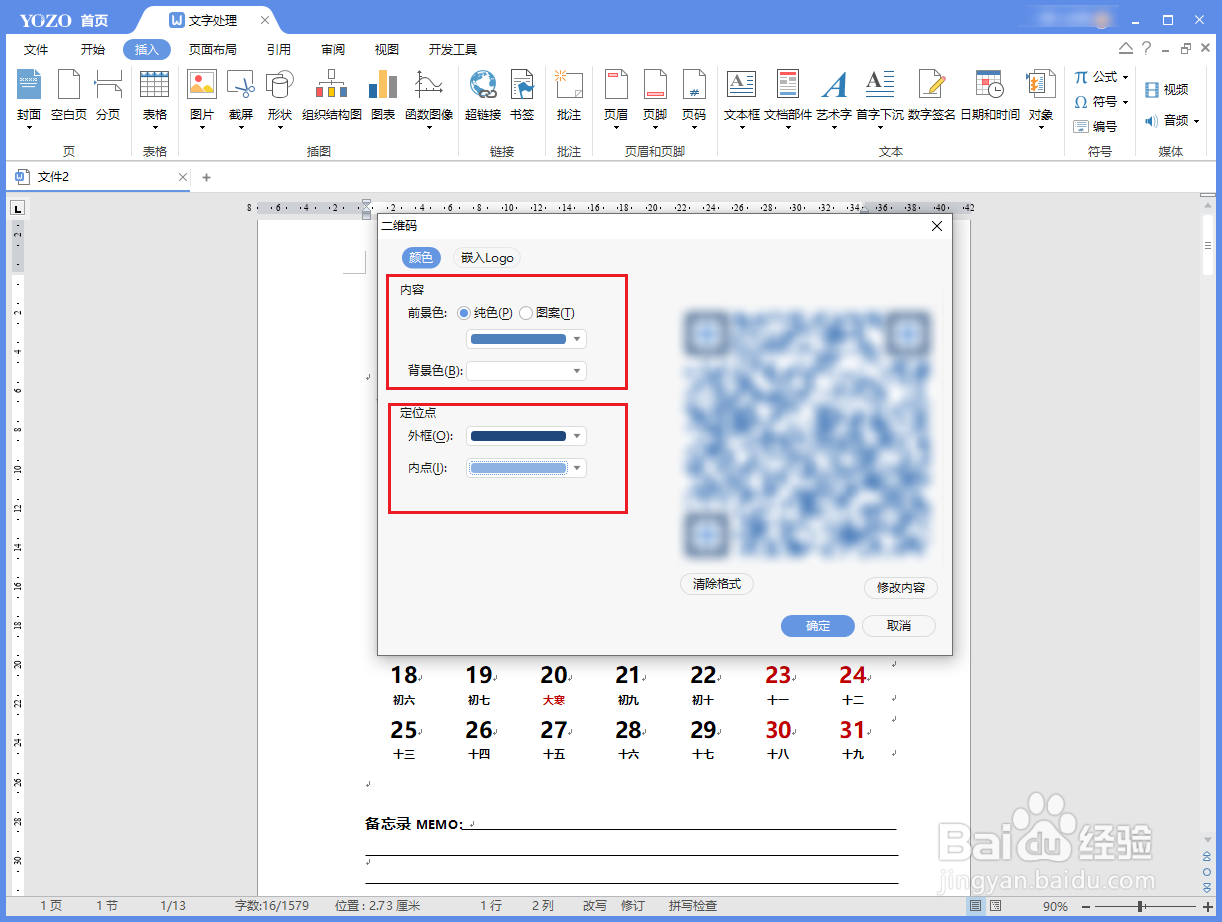Insert WordArt (艺术字)

[x=834, y=98]
